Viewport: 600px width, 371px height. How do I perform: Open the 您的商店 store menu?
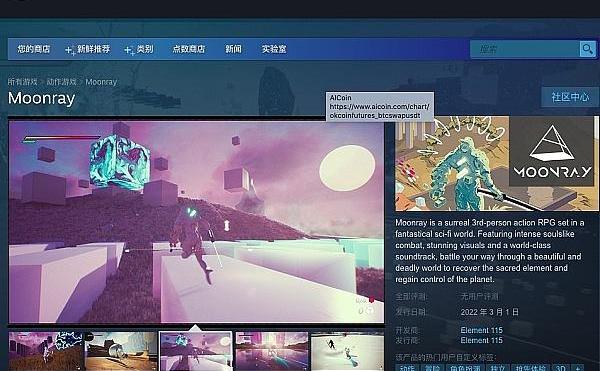coord(34,49)
